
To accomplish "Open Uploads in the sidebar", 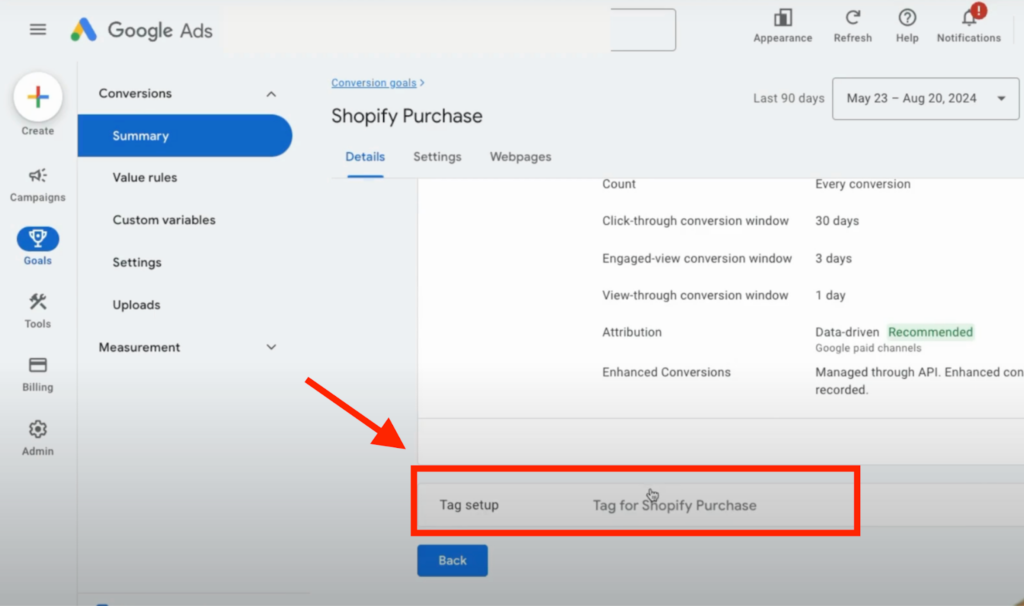I will (136, 305).
